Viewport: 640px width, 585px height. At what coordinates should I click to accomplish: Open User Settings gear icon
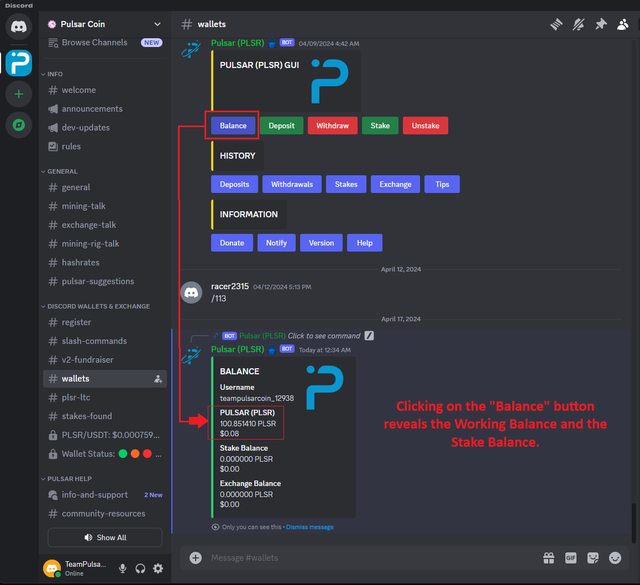158,568
